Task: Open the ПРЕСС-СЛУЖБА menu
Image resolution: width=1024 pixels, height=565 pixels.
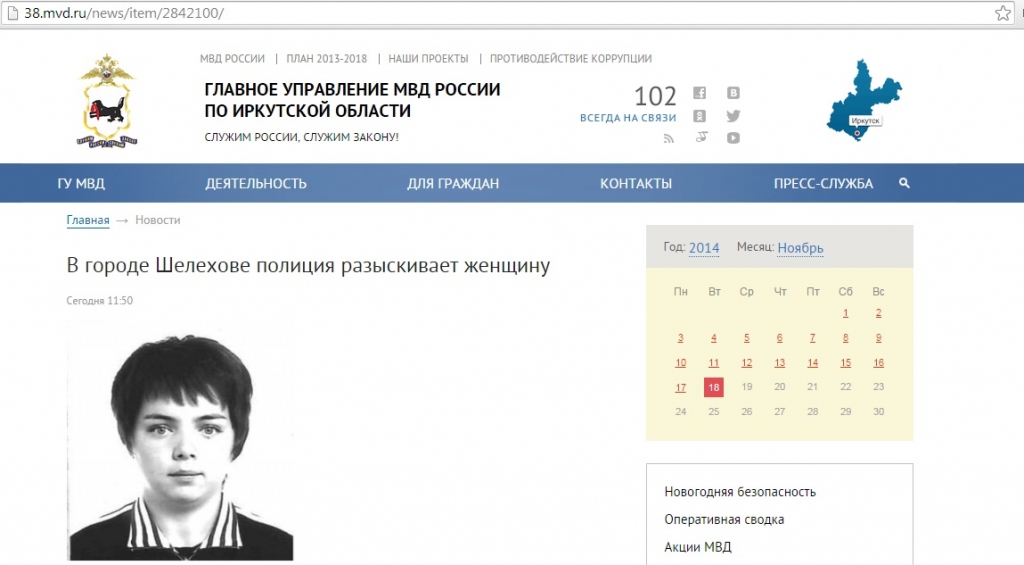Action: 823,184
